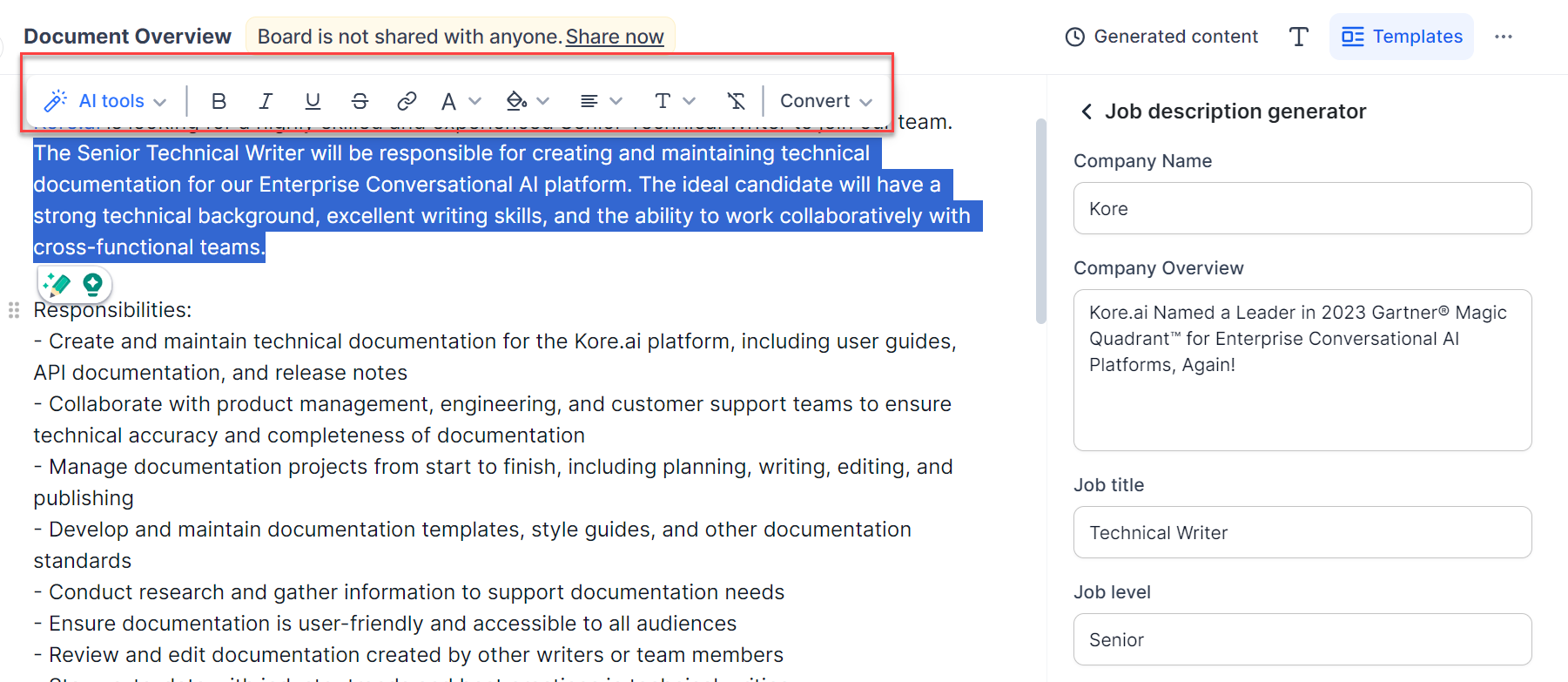The width and height of the screenshot is (1568, 682).
Task: Click the drag handle beside Responsibilities
Action: 14,310
